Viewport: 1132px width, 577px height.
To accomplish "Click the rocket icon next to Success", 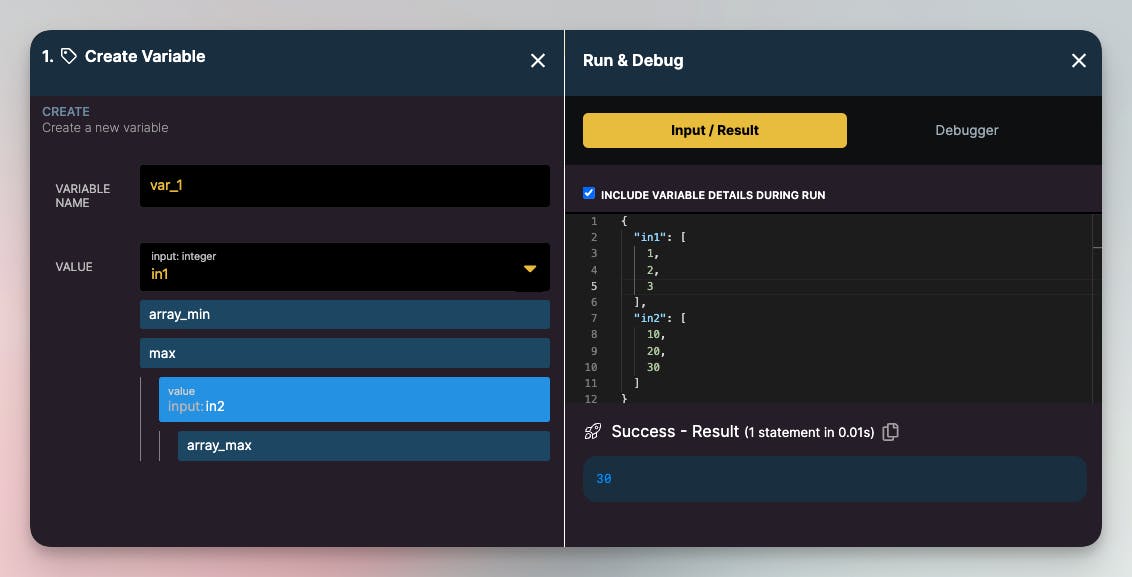I will point(593,432).
